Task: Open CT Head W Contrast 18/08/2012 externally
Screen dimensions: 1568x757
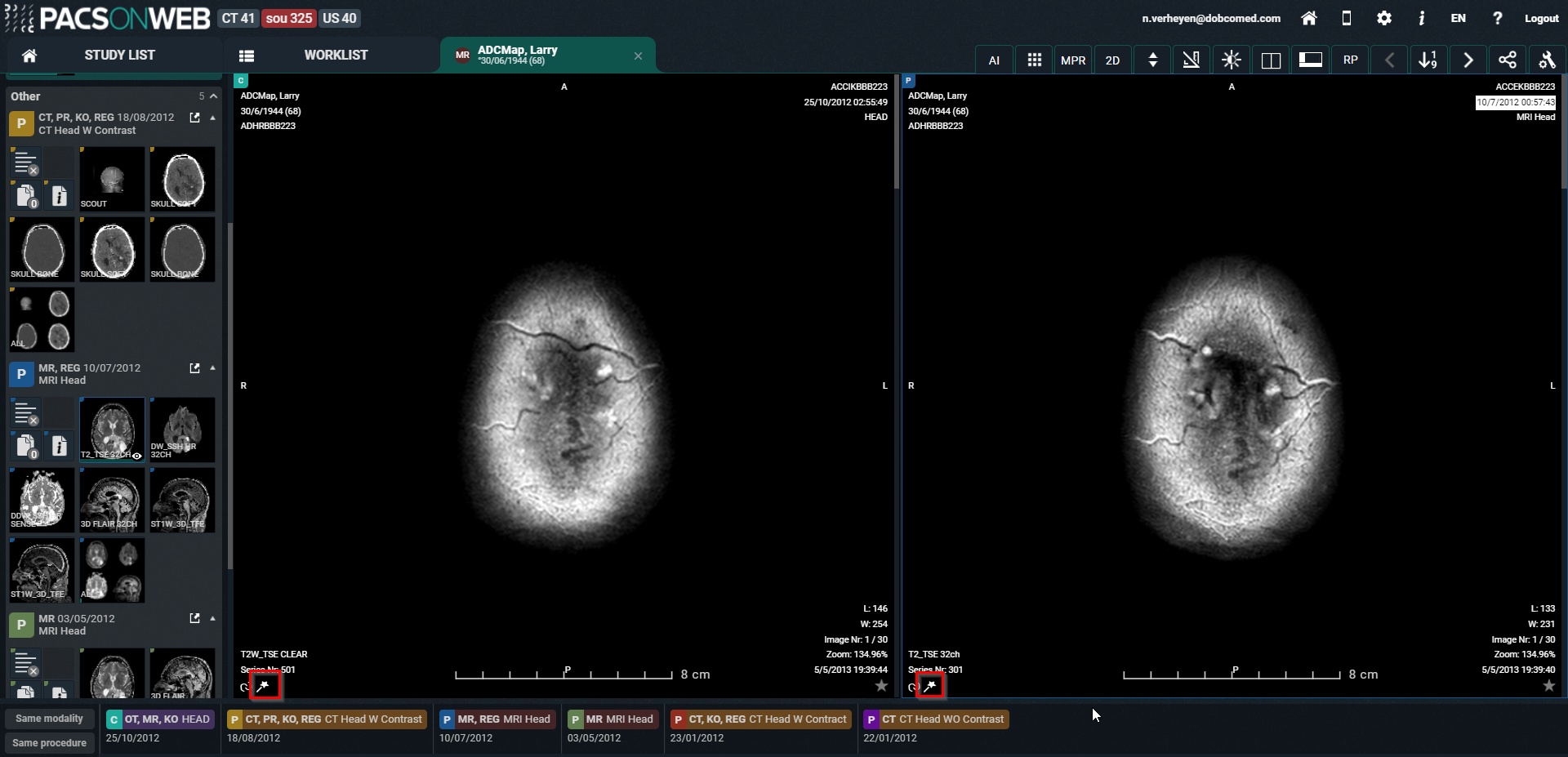Action: click(x=194, y=118)
